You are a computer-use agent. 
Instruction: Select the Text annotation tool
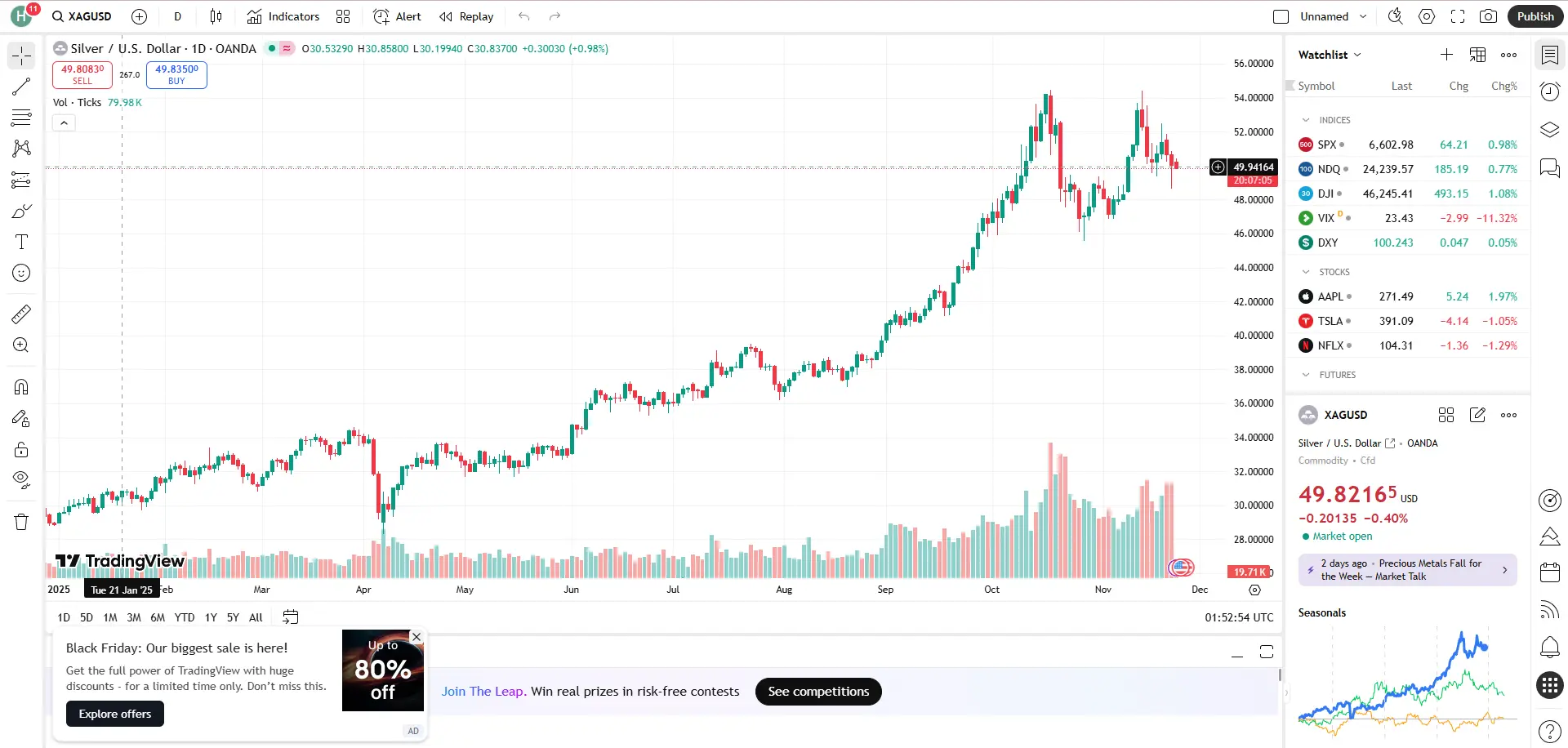(x=21, y=242)
